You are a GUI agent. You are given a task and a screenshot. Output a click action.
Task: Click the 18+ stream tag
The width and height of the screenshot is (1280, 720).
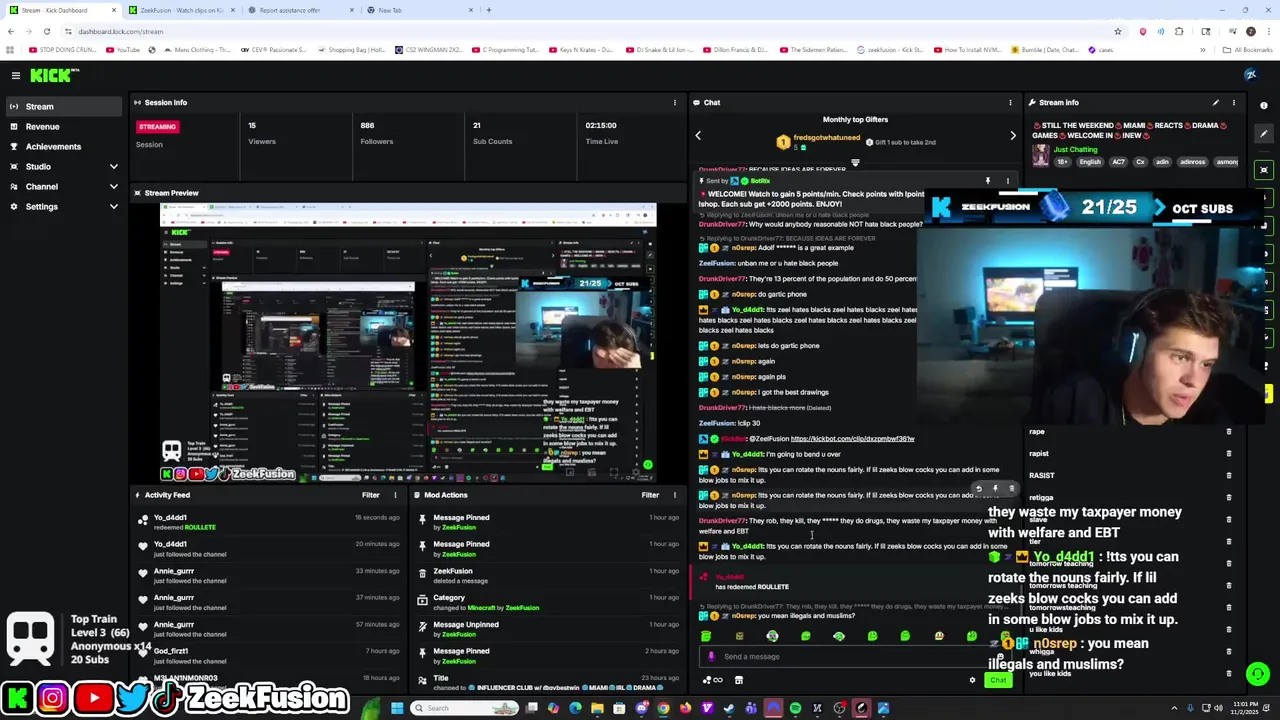[x=1062, y=162]
